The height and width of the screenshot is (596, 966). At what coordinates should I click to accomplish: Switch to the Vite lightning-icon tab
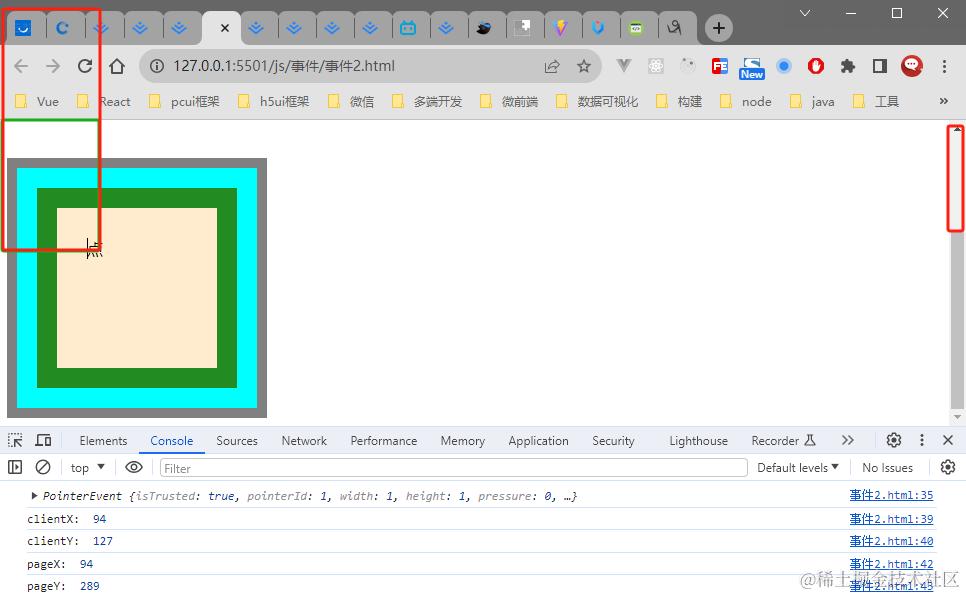point(561,28)
